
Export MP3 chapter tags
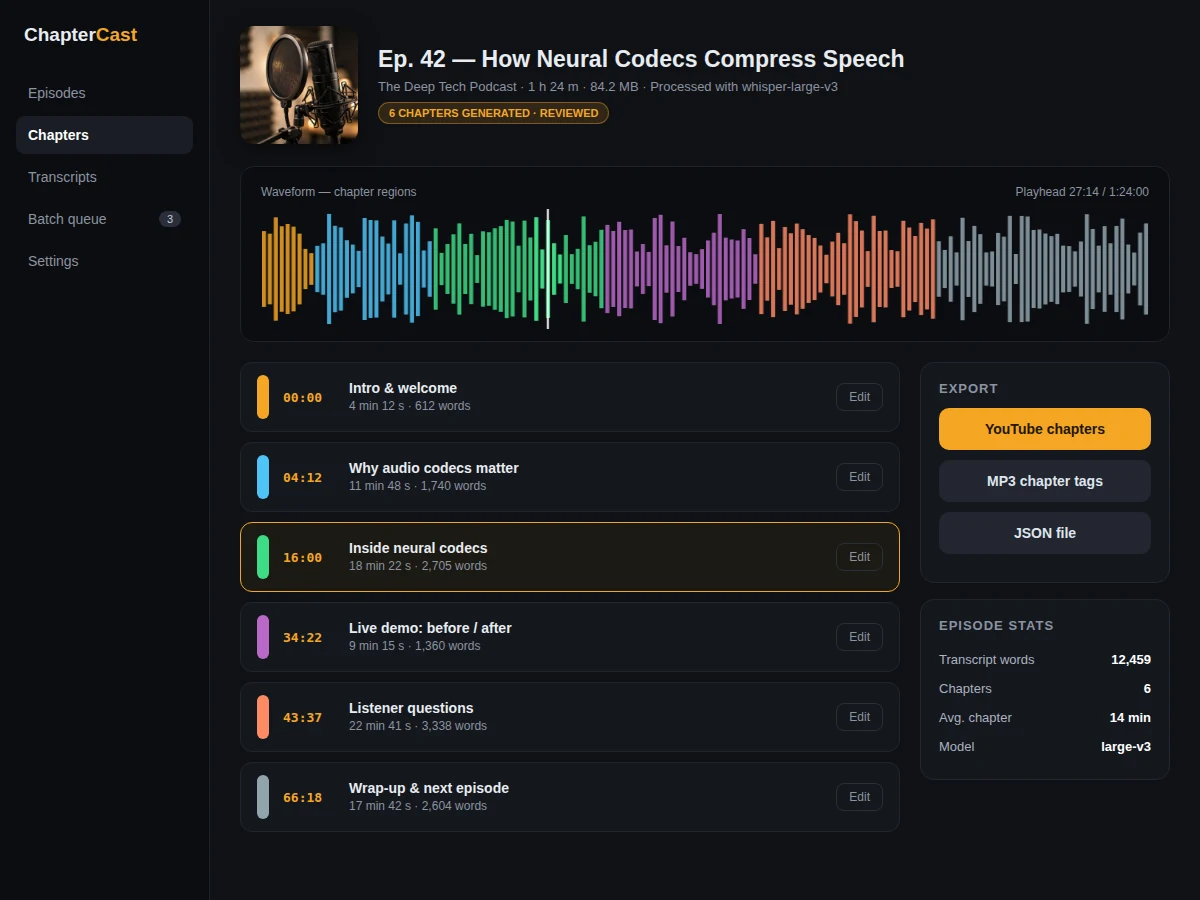1045,481
